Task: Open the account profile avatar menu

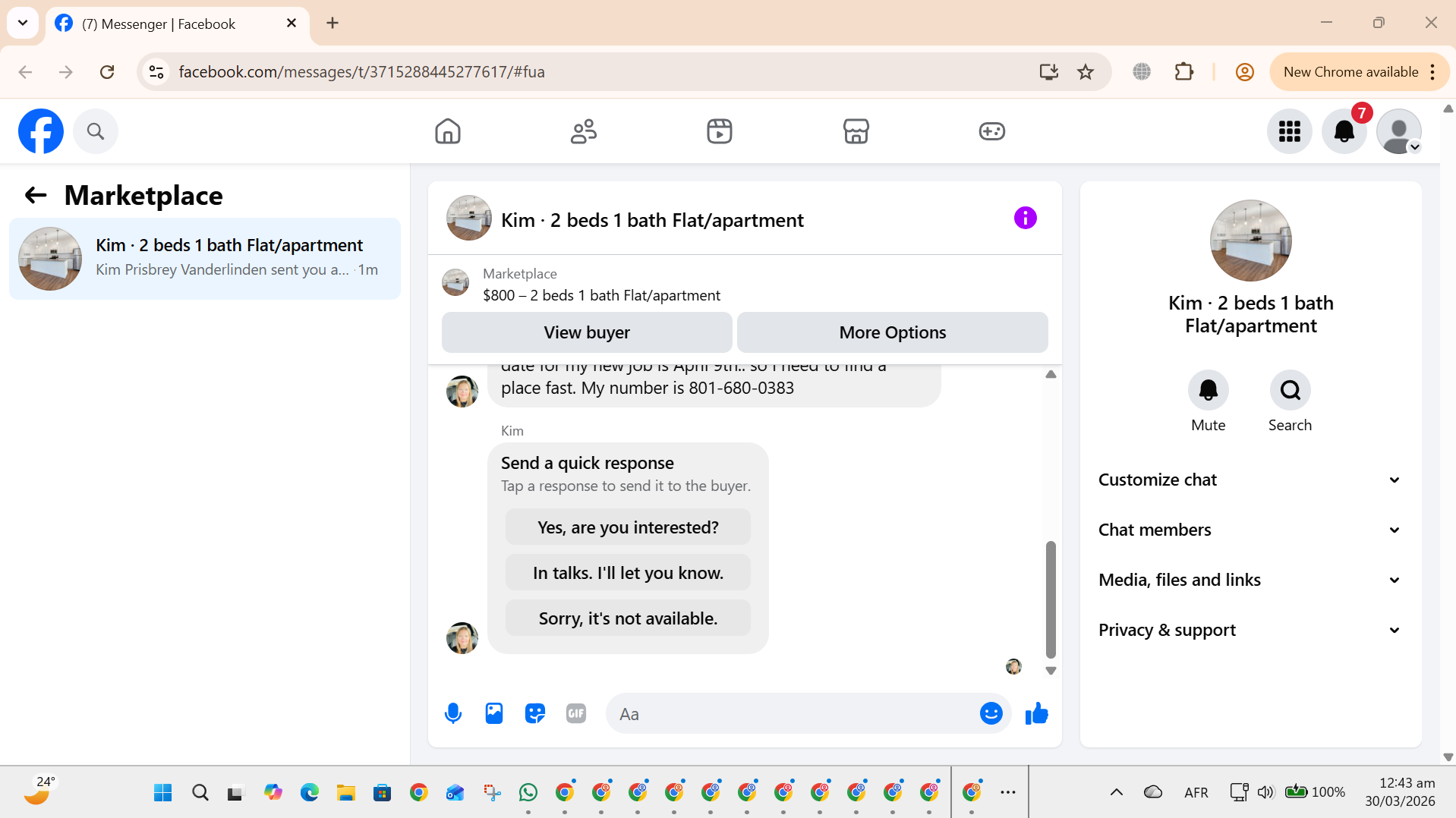Action: click(x=1399, y=131)
